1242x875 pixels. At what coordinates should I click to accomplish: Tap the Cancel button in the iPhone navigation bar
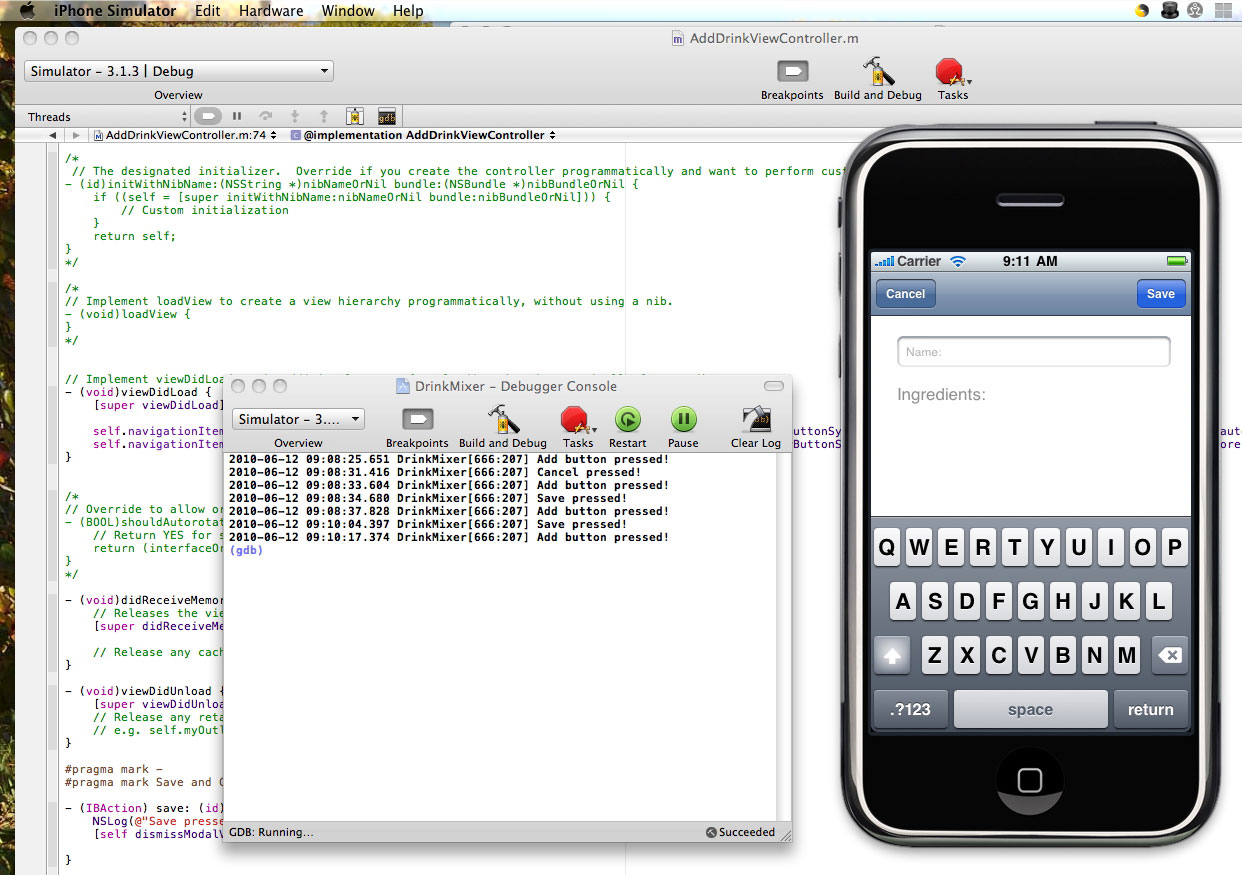(905, 294)
